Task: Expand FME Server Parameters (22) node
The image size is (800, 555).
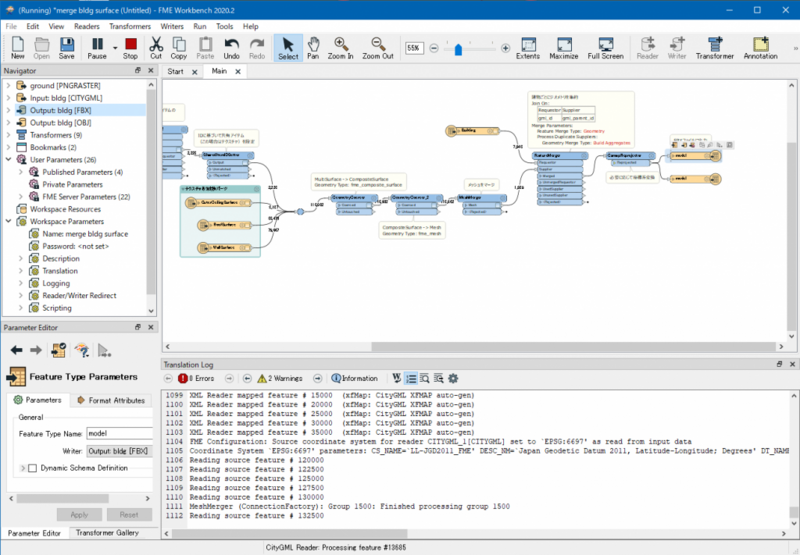Action: click(20, 196)
